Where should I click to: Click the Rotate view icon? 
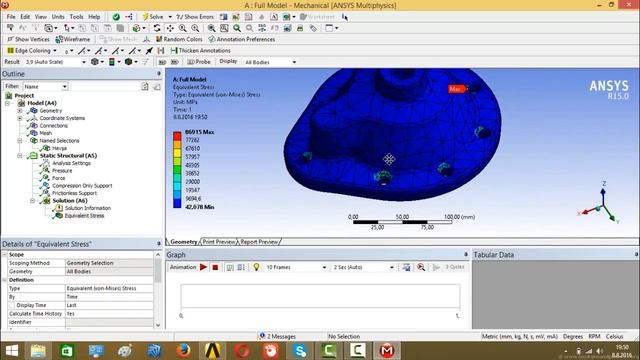click(157, 28)
